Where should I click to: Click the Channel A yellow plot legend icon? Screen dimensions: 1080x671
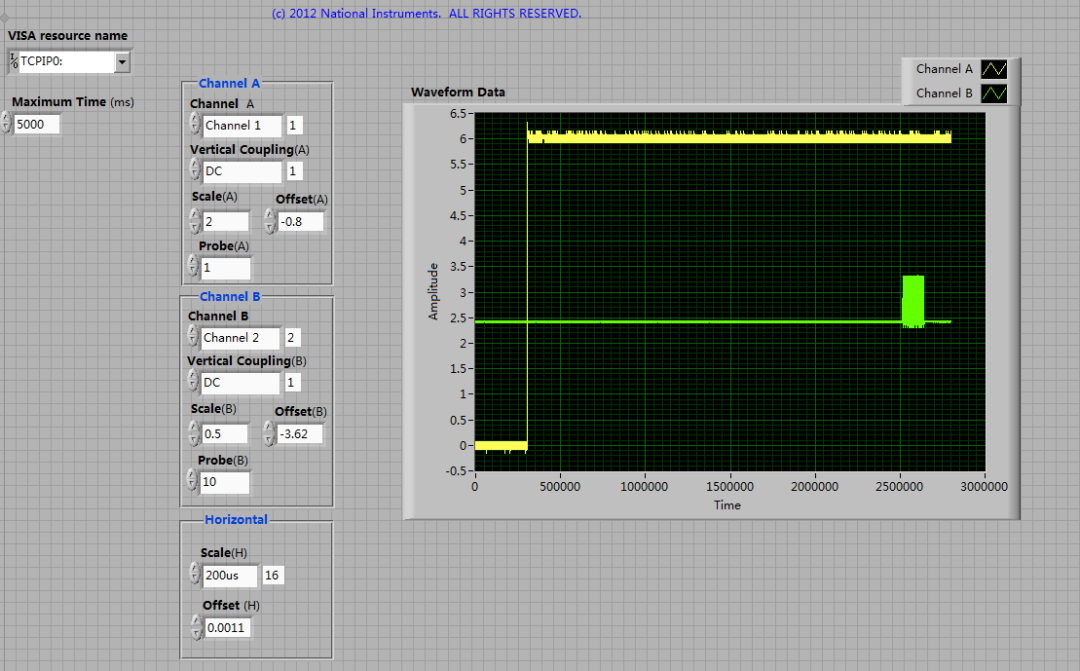(x=994, y=69)
